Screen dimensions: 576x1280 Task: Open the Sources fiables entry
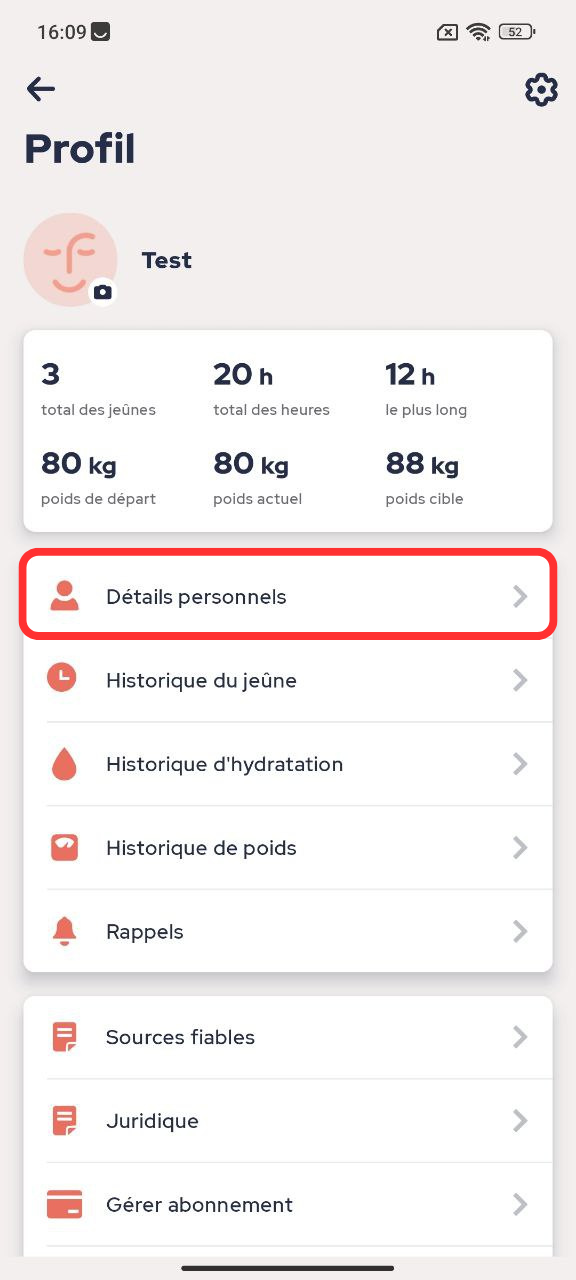pyautogui.click(x=288, y=1037)
